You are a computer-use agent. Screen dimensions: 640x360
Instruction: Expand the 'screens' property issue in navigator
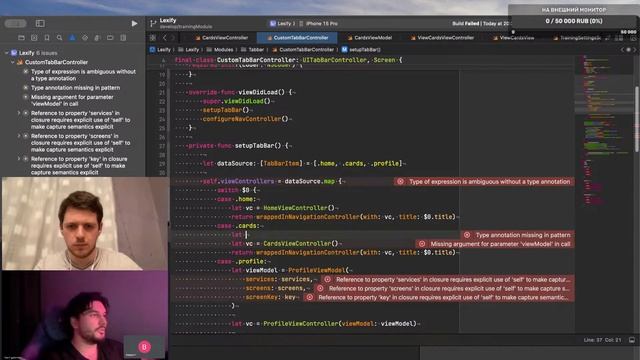click(19, 136)
